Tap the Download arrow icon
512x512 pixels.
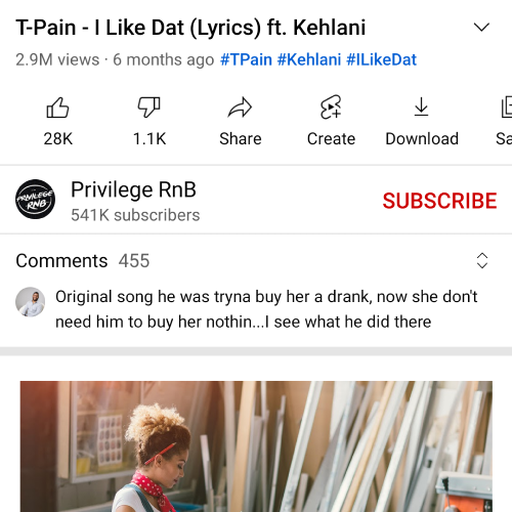pos(422,107)
